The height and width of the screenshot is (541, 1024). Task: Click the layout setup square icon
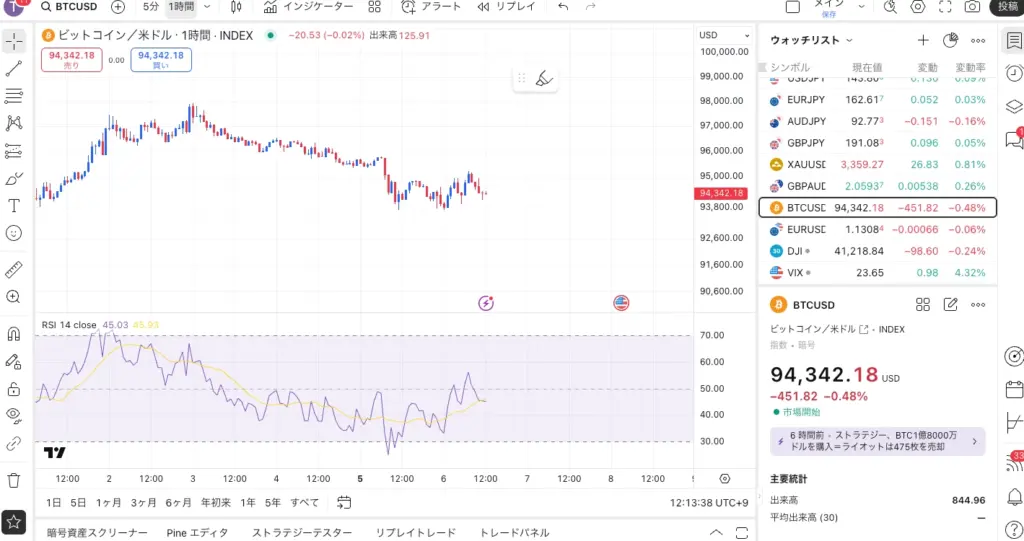pos(793,7)
